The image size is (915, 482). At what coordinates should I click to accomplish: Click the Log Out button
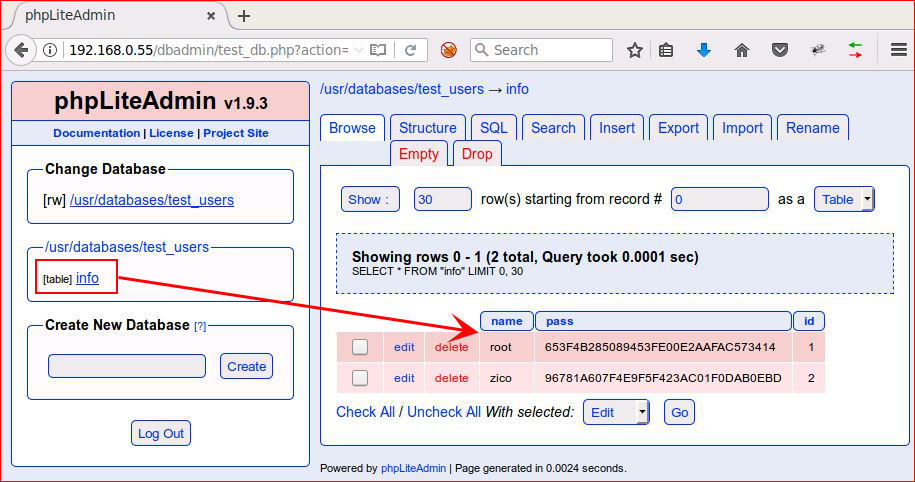pos(160,434)
